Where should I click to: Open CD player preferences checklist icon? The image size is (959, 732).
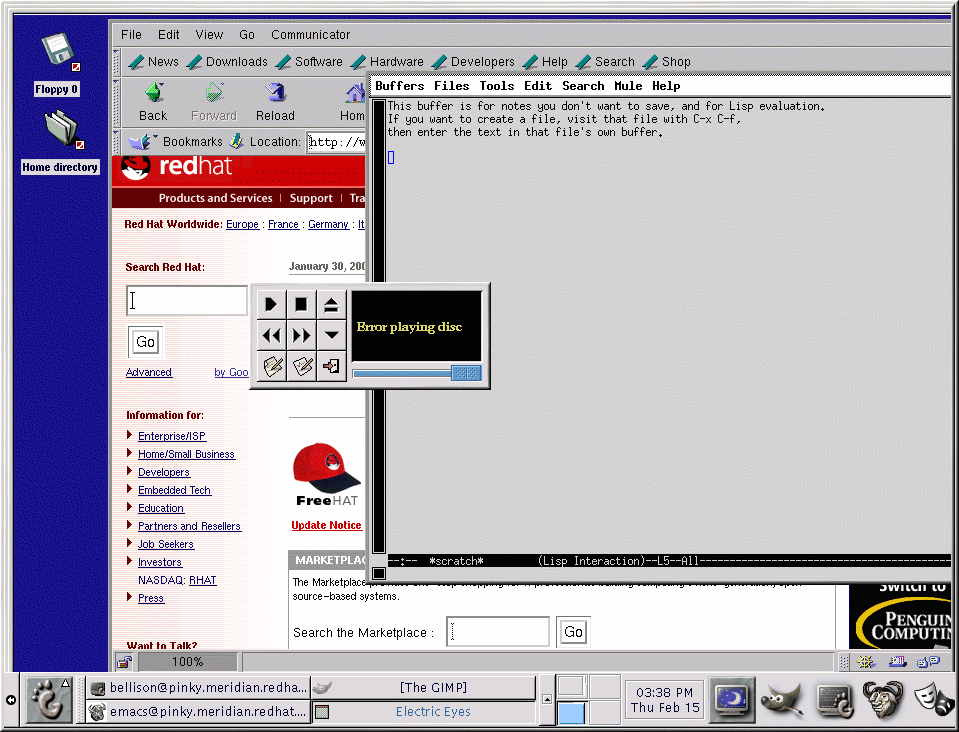coord(301,366)
